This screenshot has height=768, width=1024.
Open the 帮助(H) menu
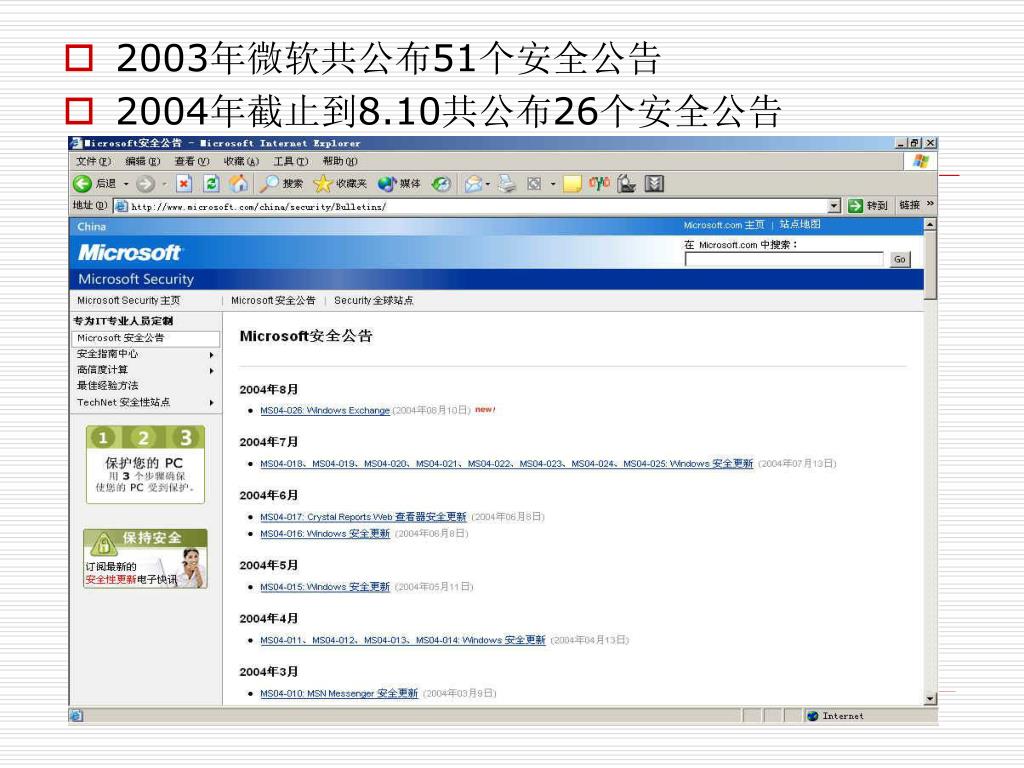click(340, 161)
